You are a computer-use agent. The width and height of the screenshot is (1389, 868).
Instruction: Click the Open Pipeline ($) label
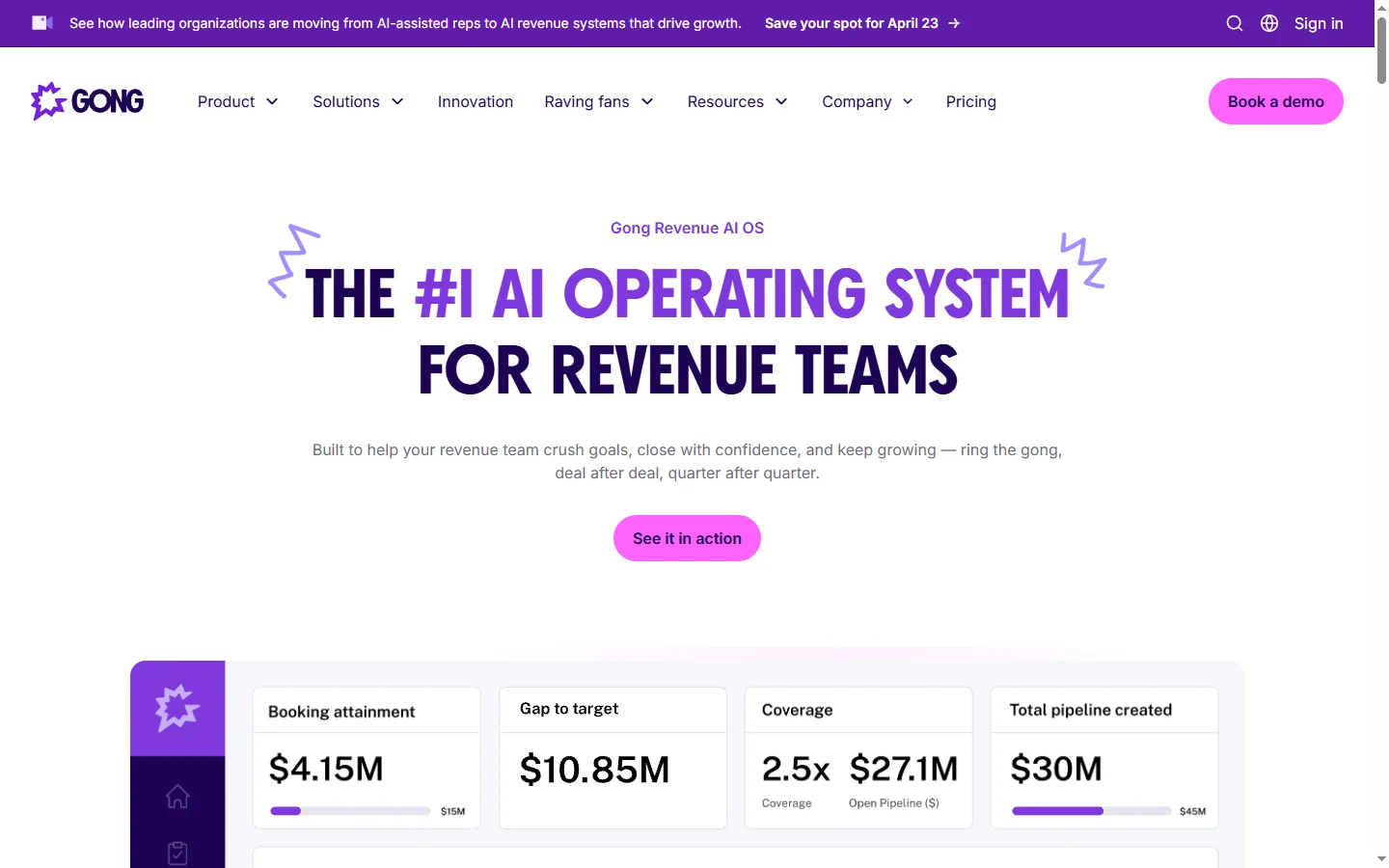pyautogui.click(x=894, y=803)
